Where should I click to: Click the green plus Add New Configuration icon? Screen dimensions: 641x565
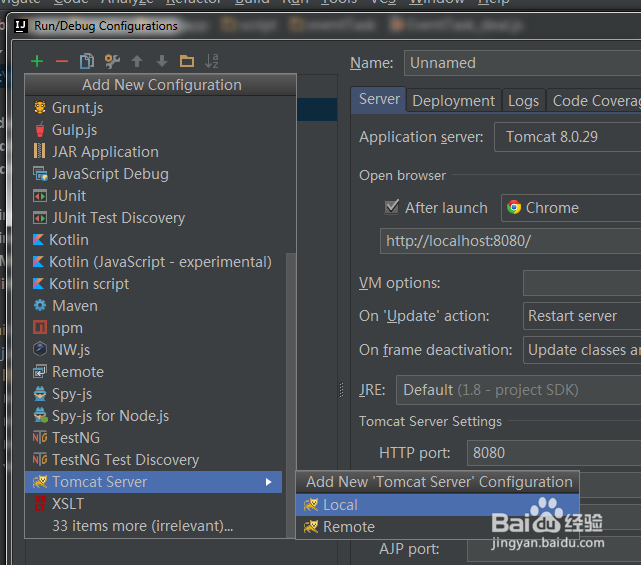click(37, 61)
